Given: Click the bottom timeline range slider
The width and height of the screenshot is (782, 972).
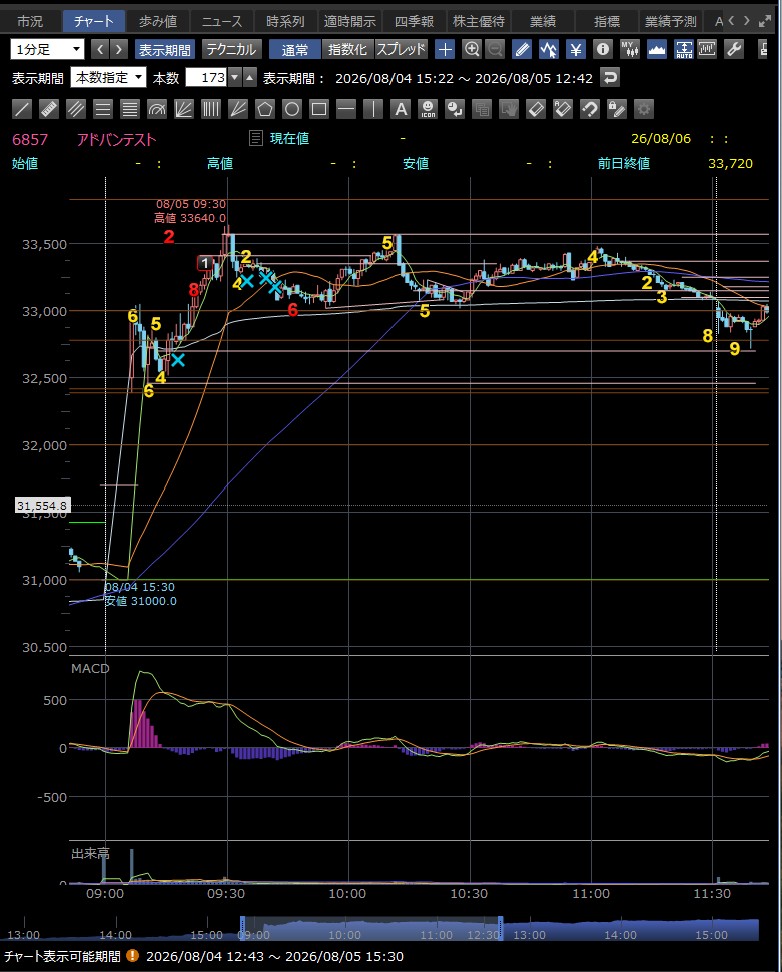Looking at the screenshot, I should tap(371, 928).
